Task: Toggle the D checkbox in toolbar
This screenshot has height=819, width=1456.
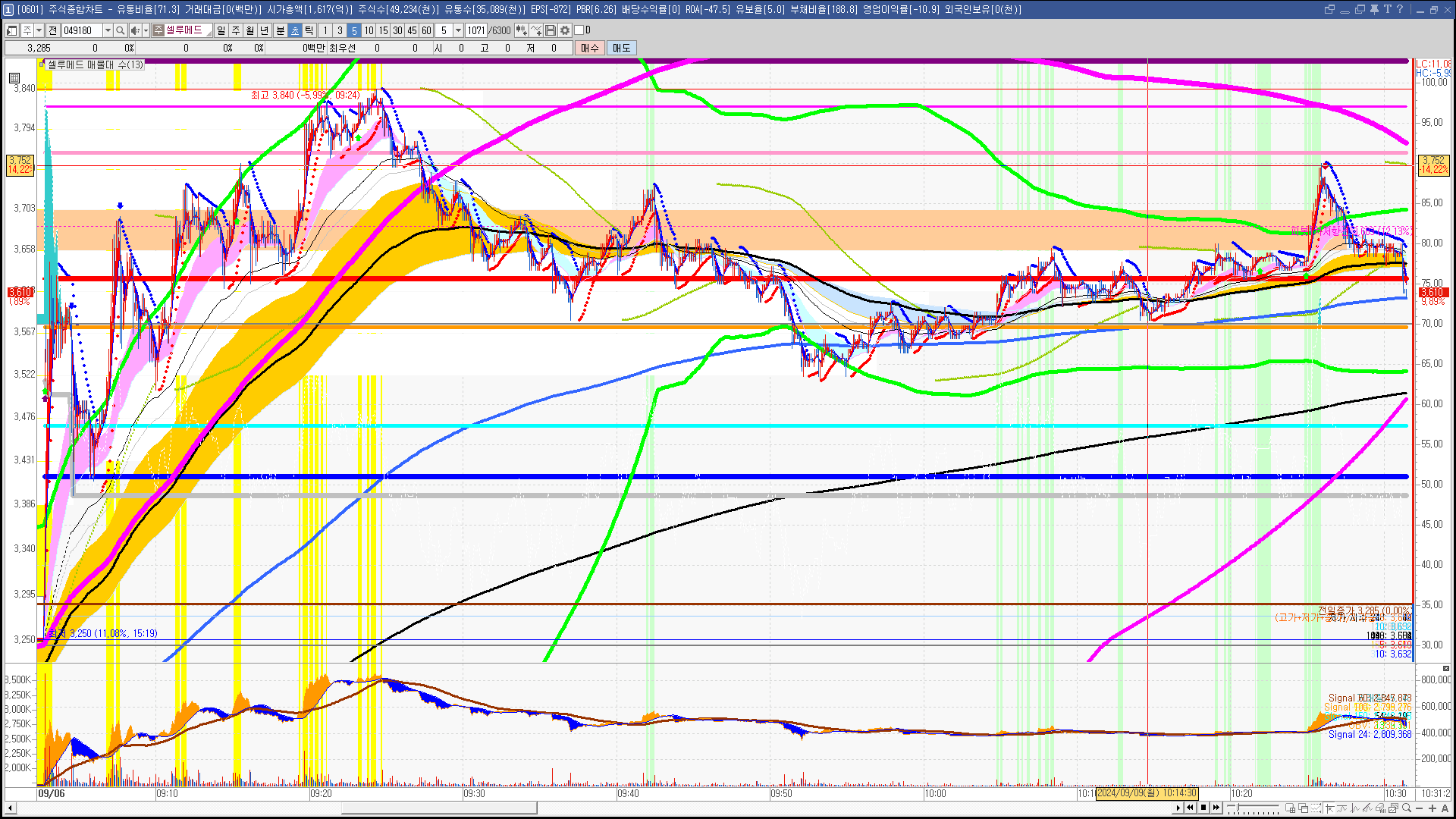Action: point(579,30)
